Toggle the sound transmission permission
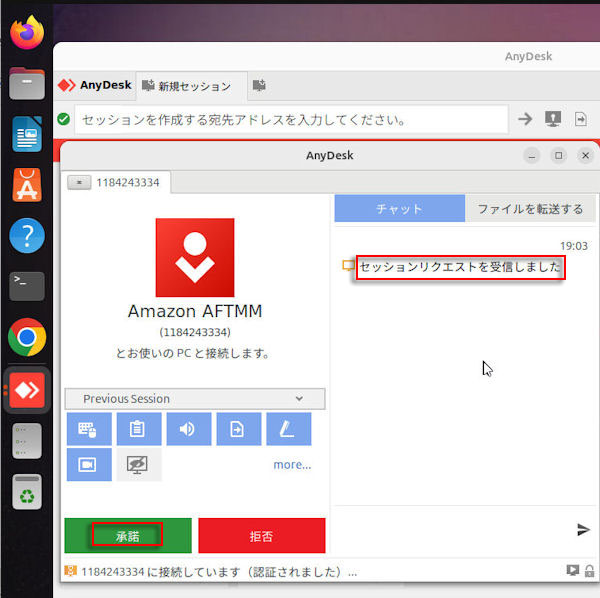 click(189, 429)
